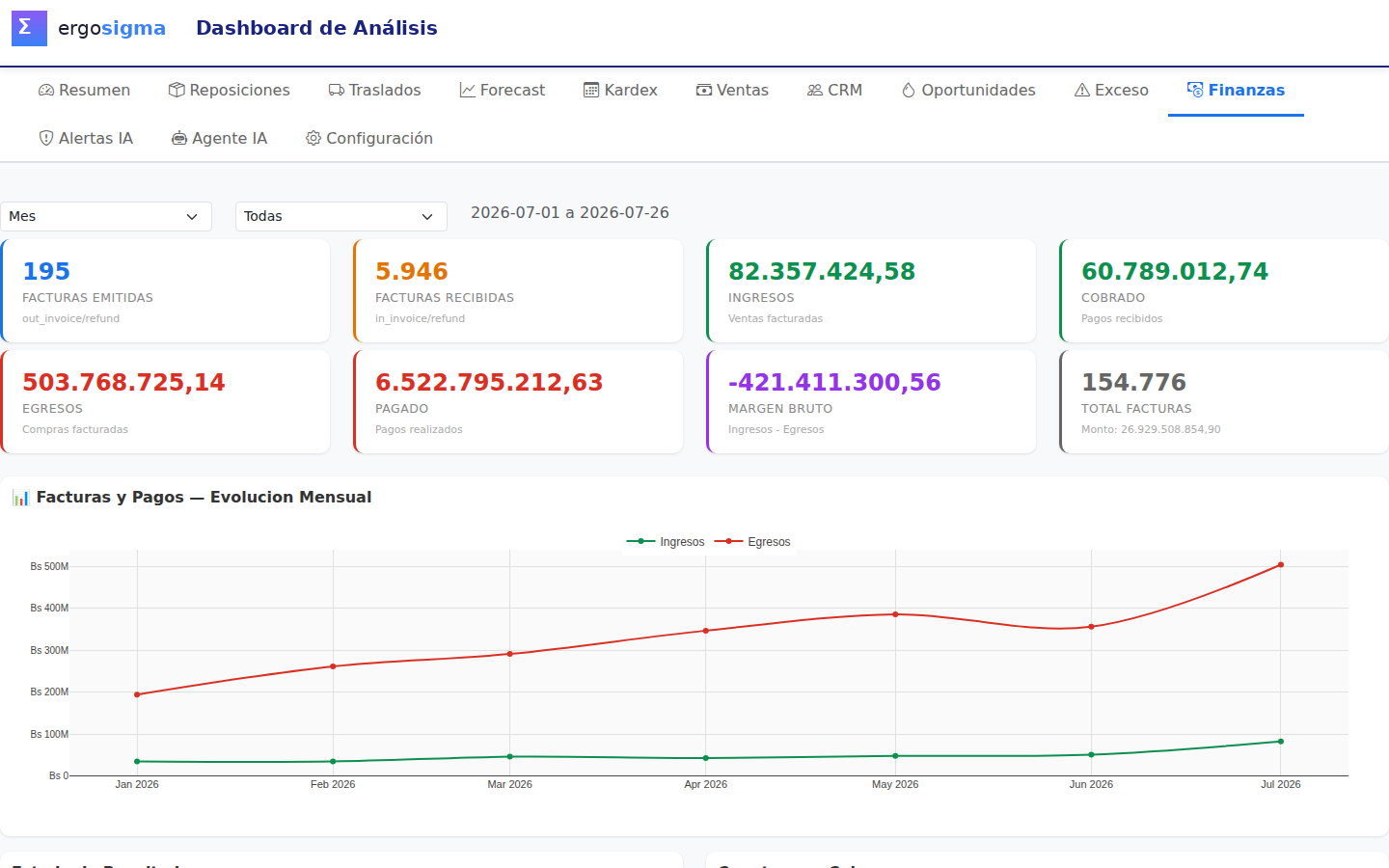Open the Exceso tab

1111,90
